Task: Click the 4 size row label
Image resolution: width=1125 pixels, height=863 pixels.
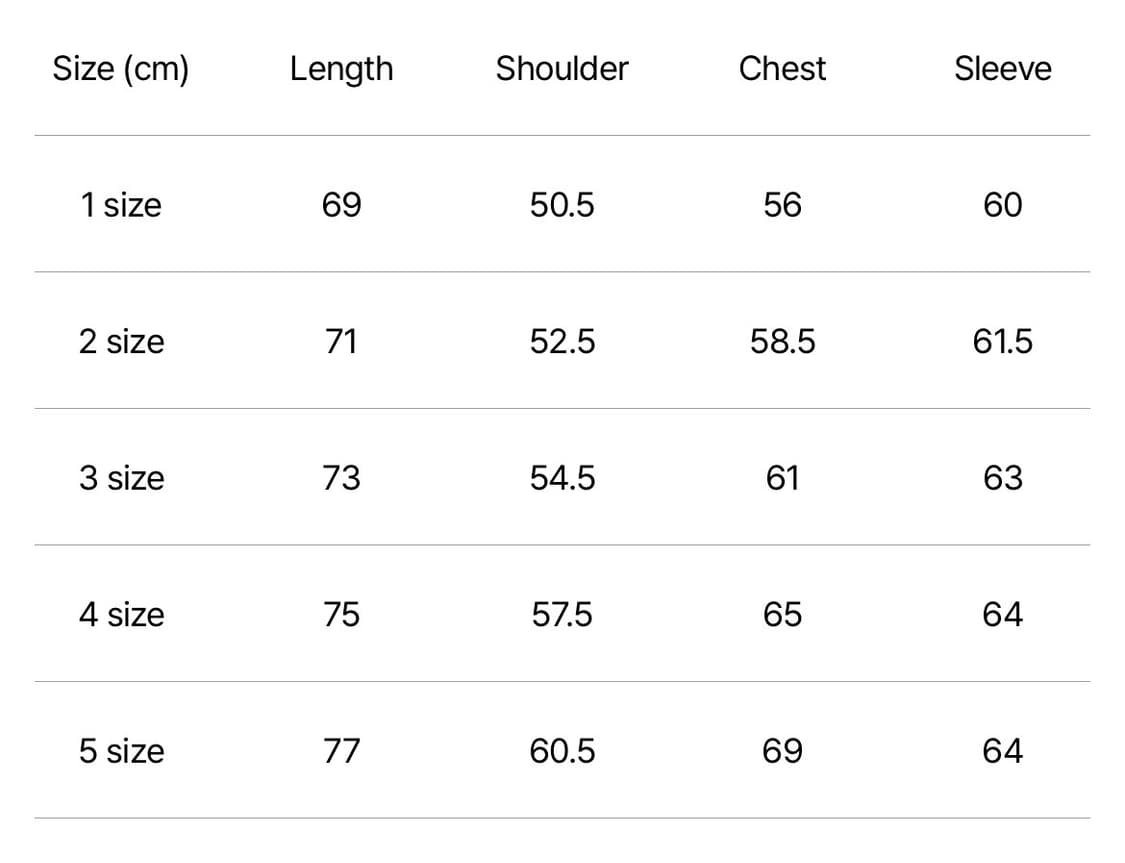Action: point(121,614)
